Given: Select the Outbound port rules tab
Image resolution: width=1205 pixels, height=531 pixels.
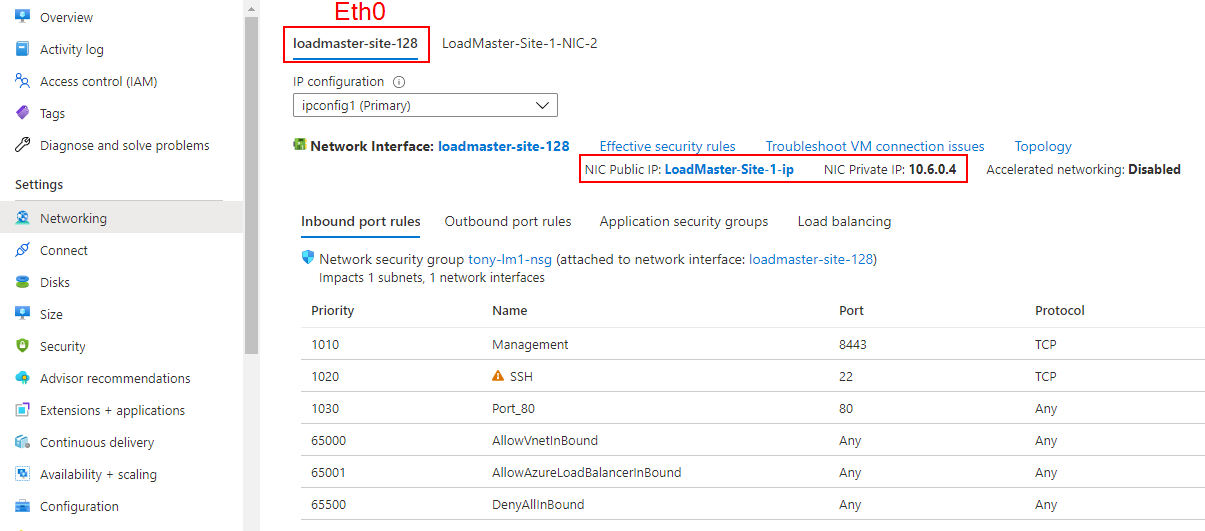Looking at the screenshot, I should 508,222.
